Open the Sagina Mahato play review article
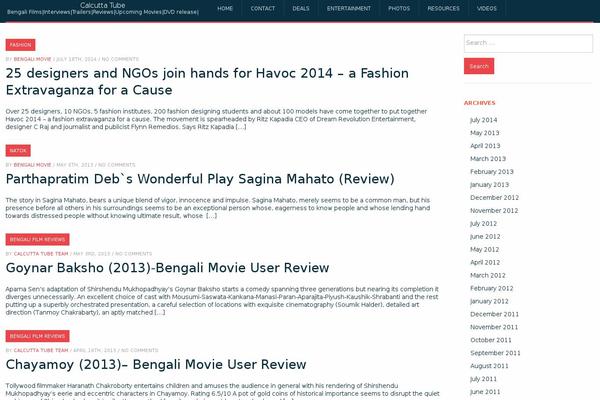The width and height of the screenshot is (600, 400). click(x=200, y=179)
